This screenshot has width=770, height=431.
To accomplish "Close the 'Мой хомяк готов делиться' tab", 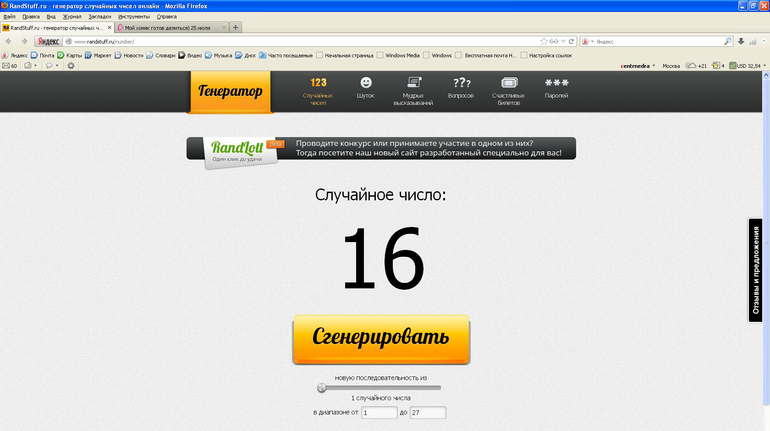I will click(x=224, y=28).
